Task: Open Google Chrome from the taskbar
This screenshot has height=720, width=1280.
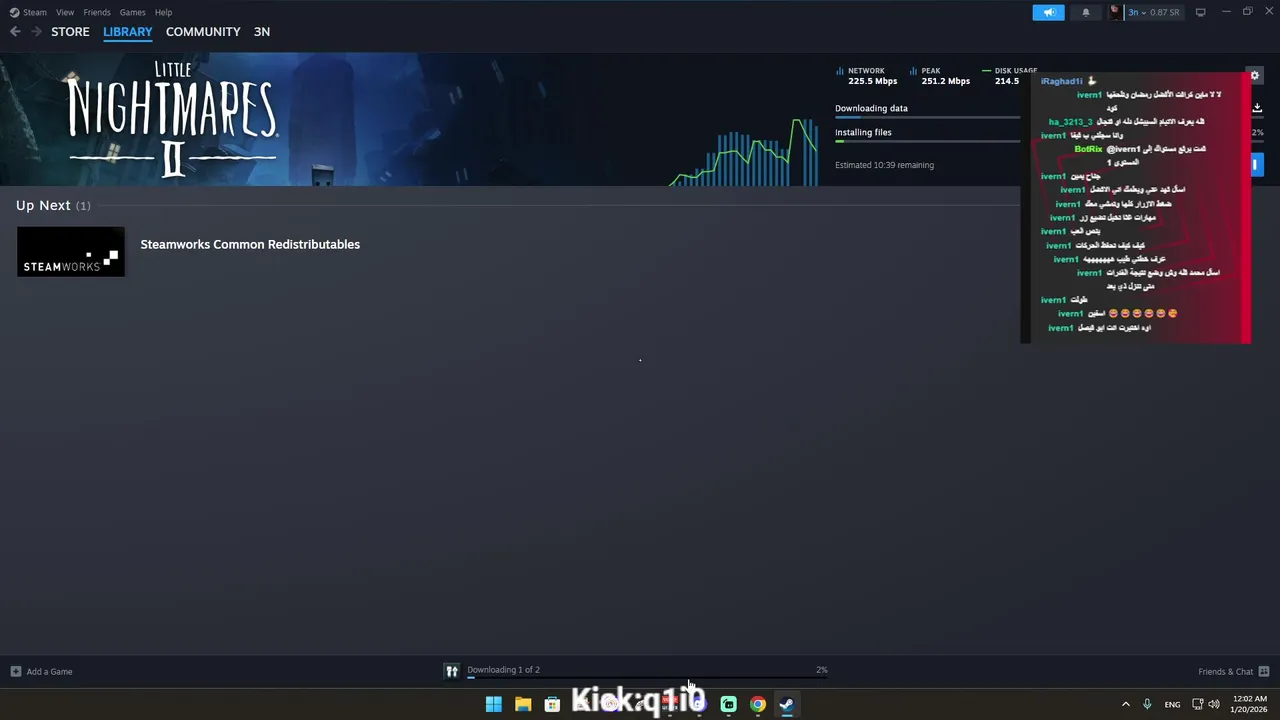Action: coord(758,704)
